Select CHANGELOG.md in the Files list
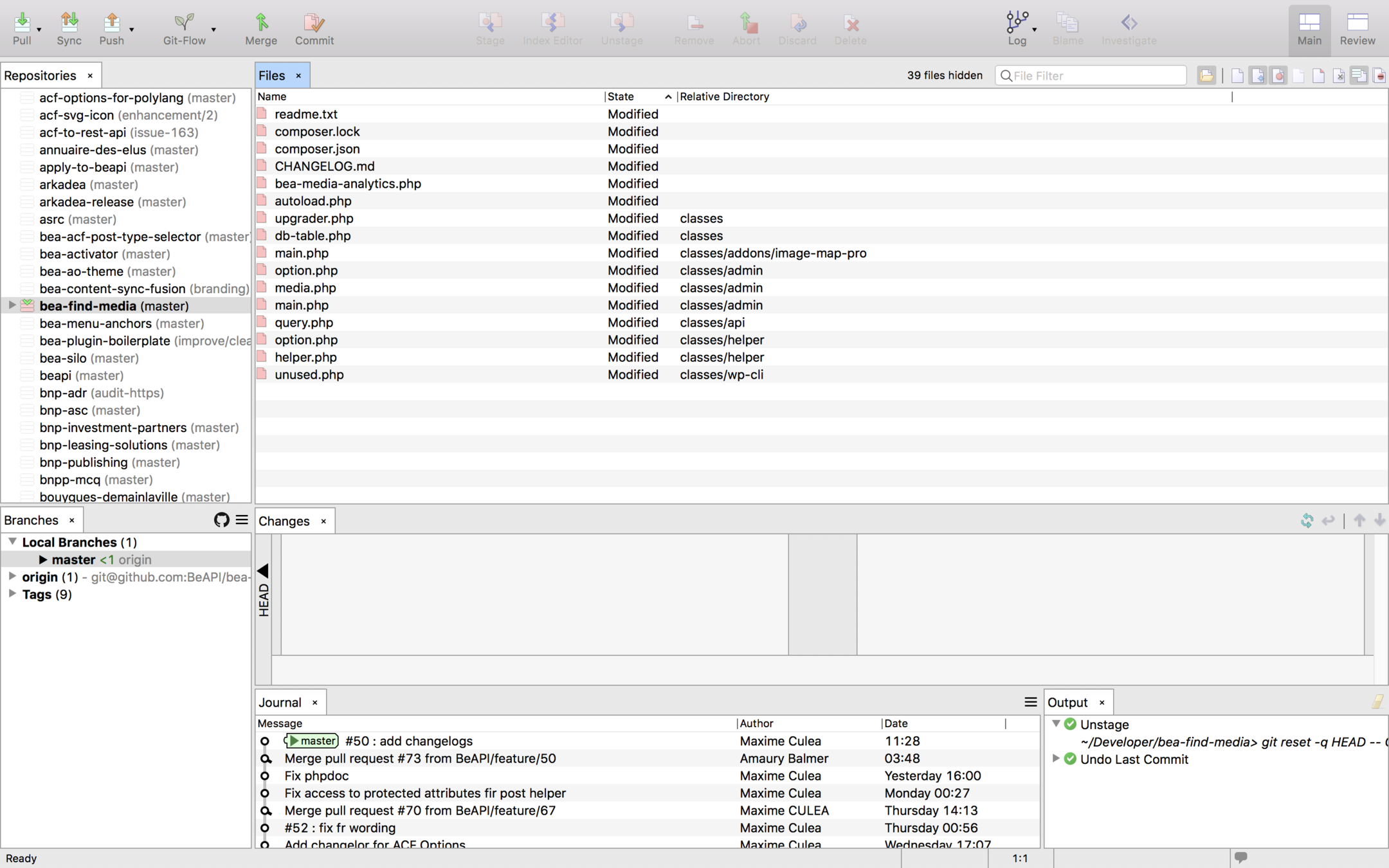Screen dimensions: 1389x868 [x=324, y=166]
